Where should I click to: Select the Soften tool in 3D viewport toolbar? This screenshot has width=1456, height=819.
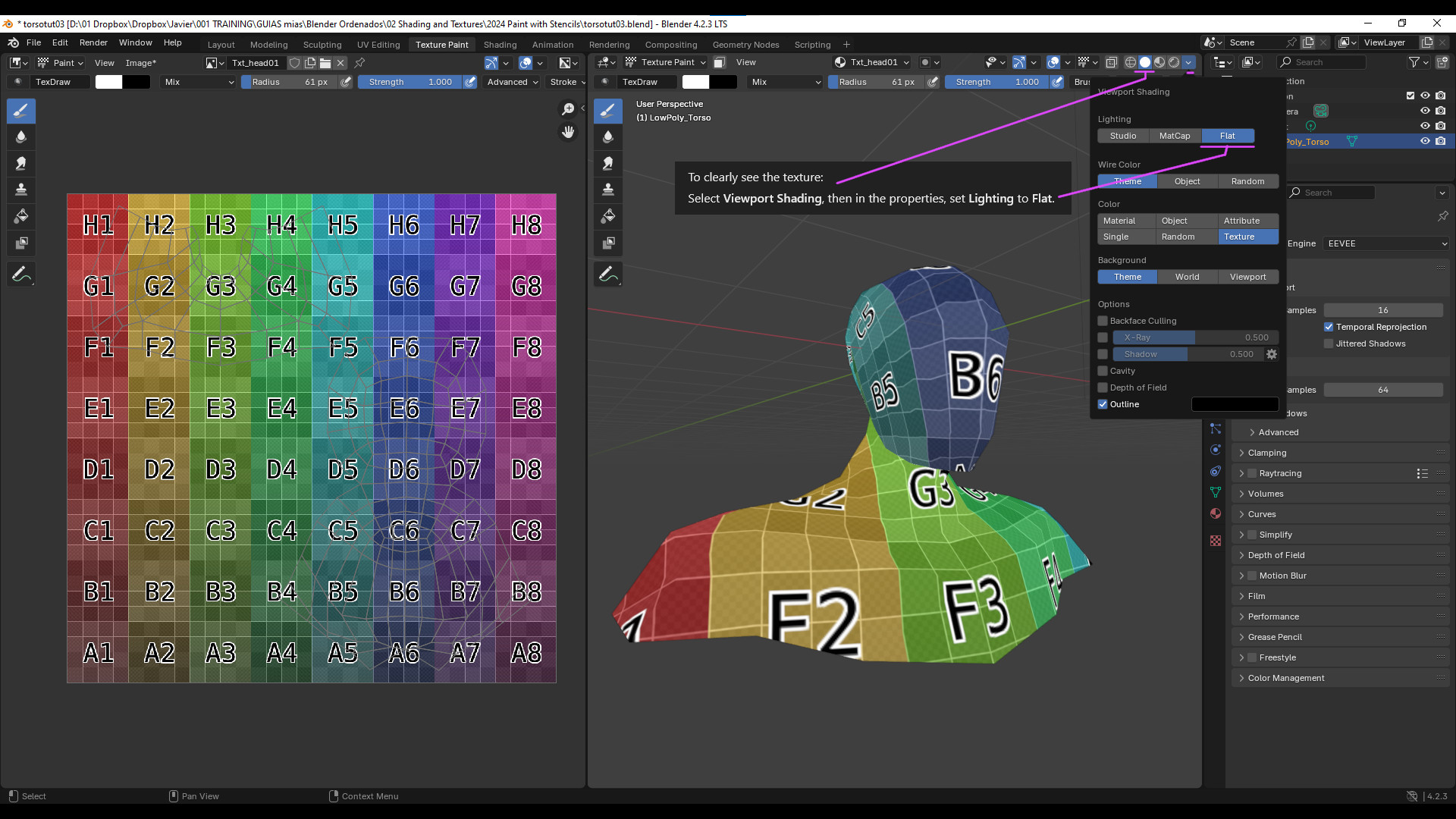pos(608,137)
